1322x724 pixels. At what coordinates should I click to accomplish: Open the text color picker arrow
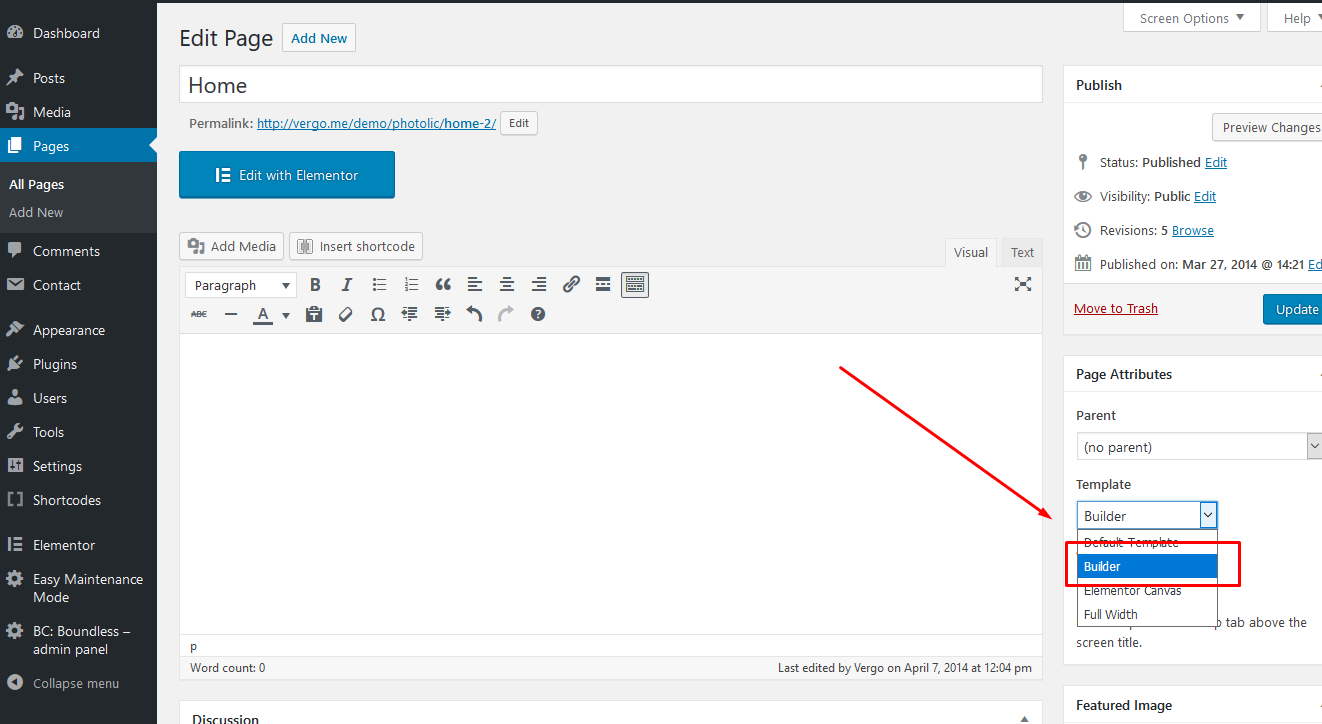[x=285, y=315]
